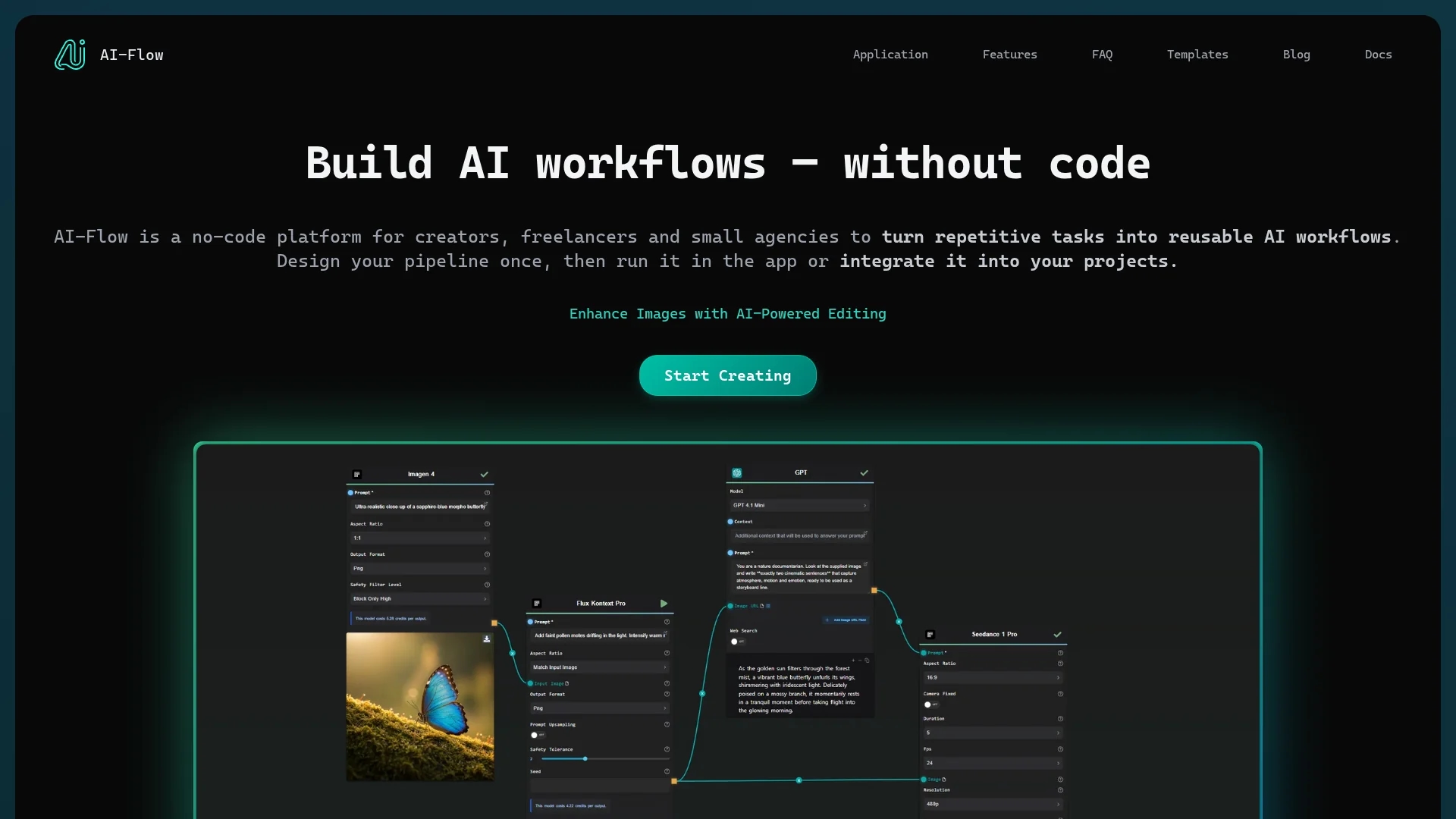Click the AI-Flow brand name text
Screen dimensions: 1456x819
(132, 55)
